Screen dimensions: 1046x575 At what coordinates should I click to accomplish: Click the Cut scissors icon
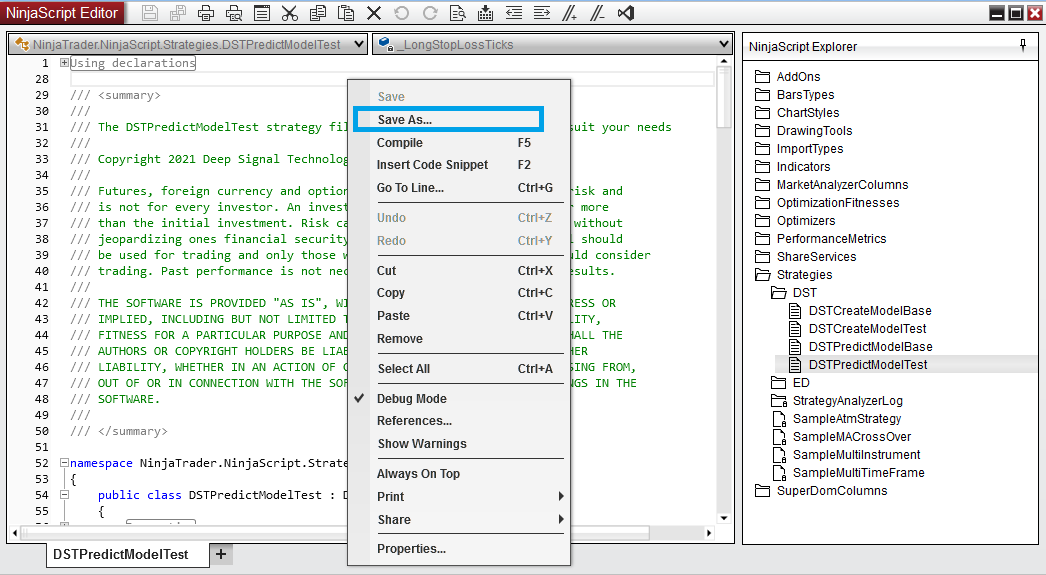(290, 13)
